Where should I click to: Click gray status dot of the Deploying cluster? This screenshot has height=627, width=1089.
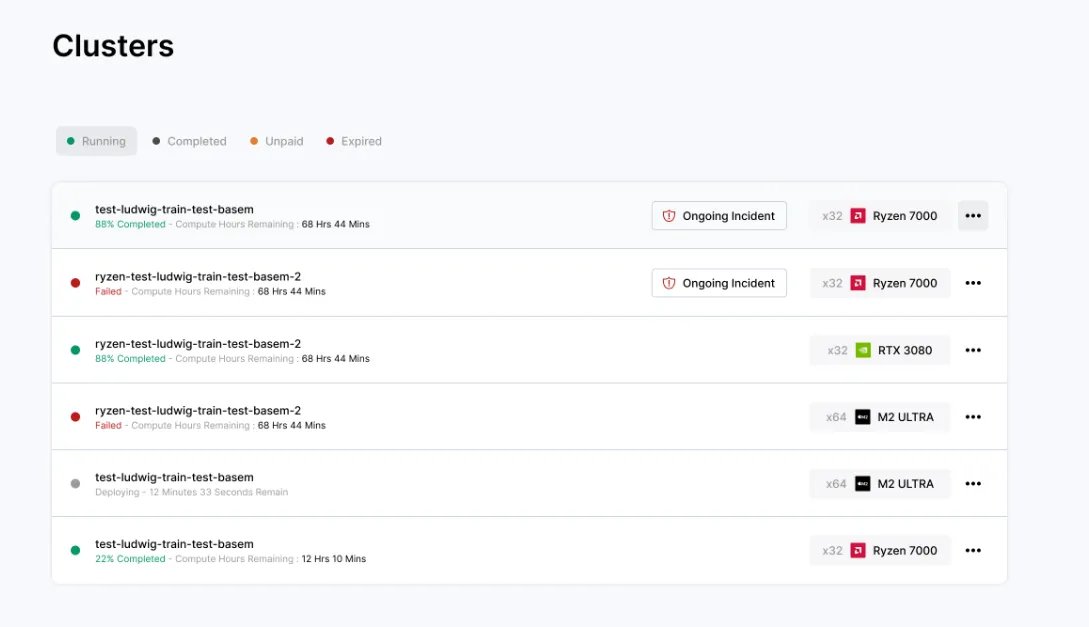[x=75, y=484]
